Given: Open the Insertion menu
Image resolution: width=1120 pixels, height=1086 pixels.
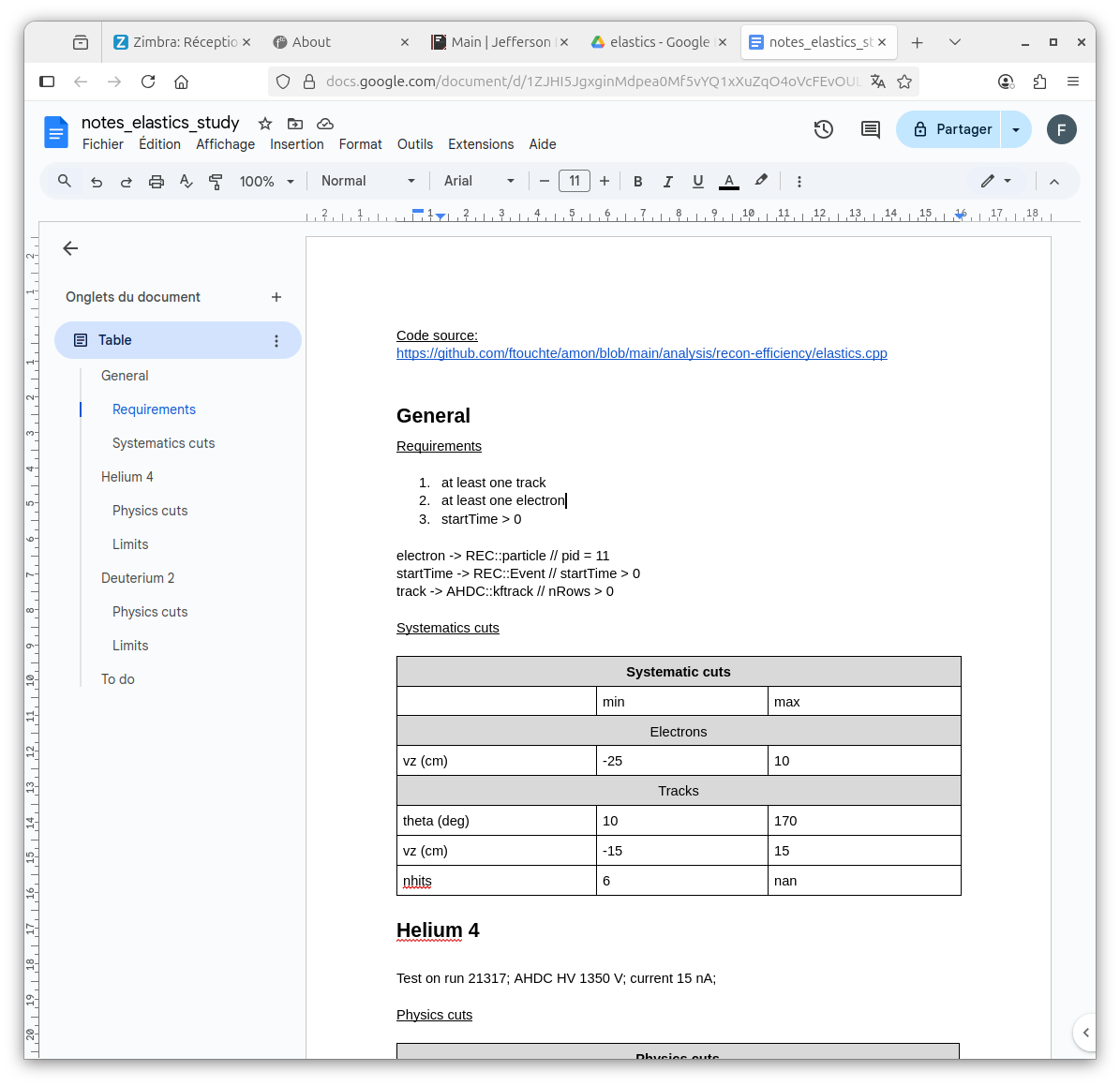Looking at the screenshot, I should [296, 144].
